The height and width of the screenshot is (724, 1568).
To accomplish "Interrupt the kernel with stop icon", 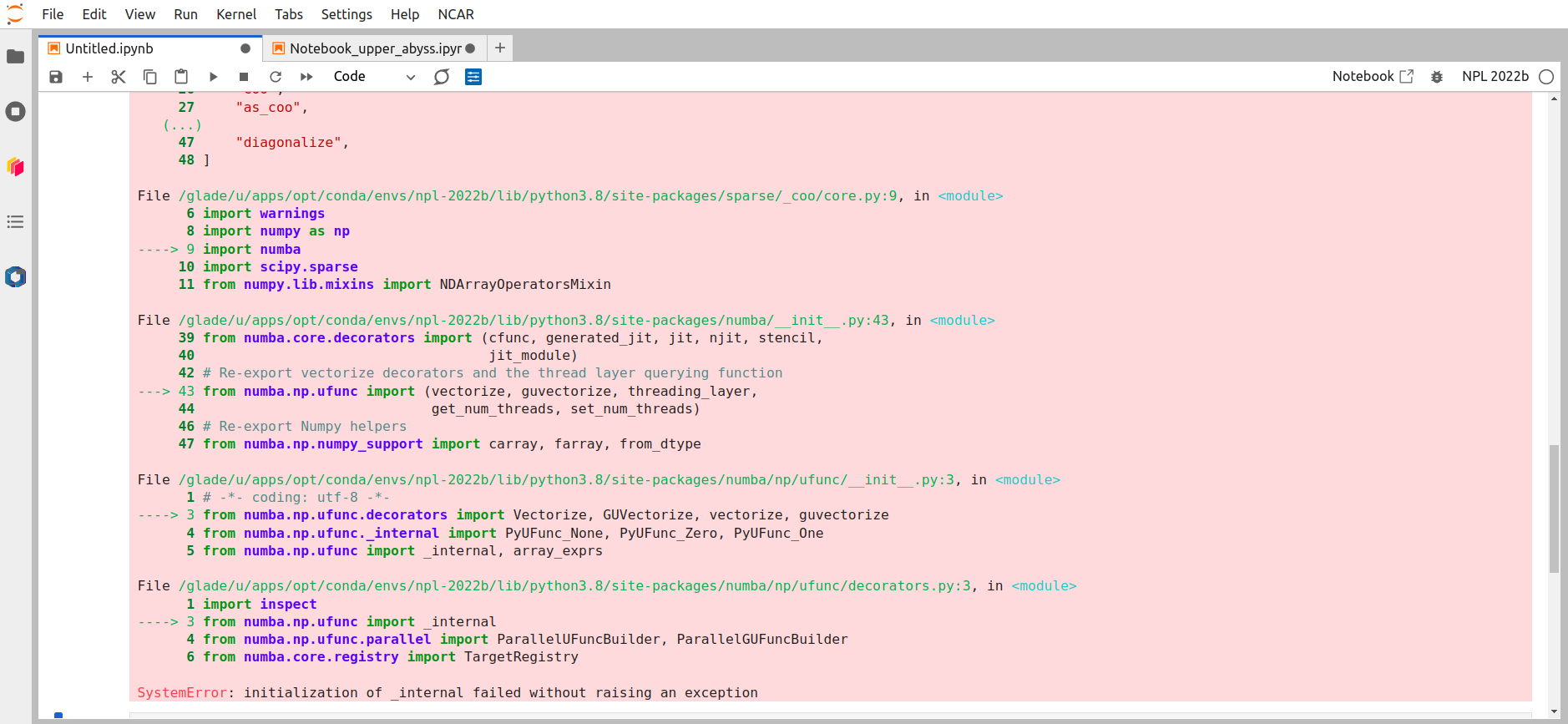I will 244,77.
